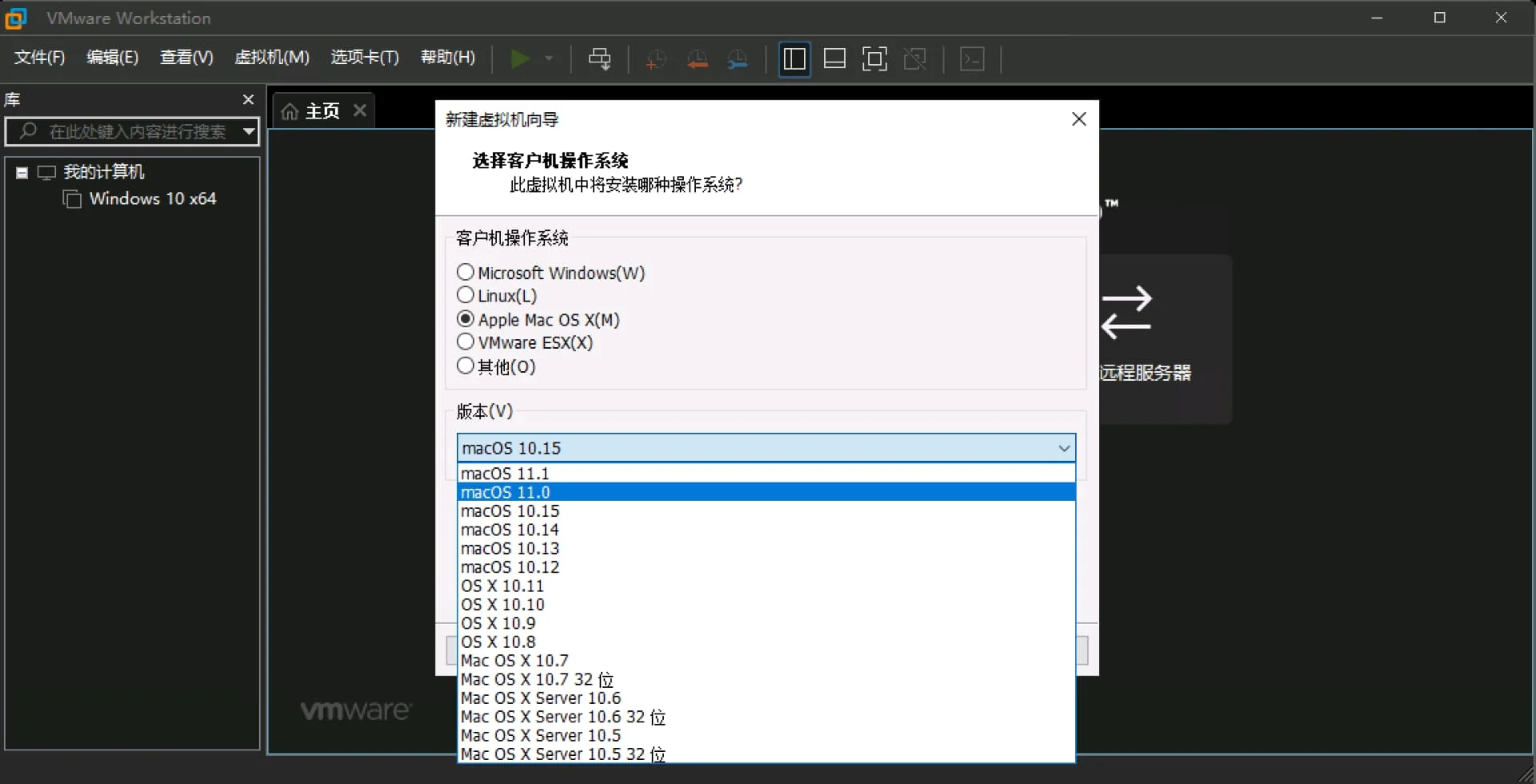Image resolution: width=1536 pixels, height=784 pixels.
Task: Toggle the library sidebar panel
Action: coord(794,58)
